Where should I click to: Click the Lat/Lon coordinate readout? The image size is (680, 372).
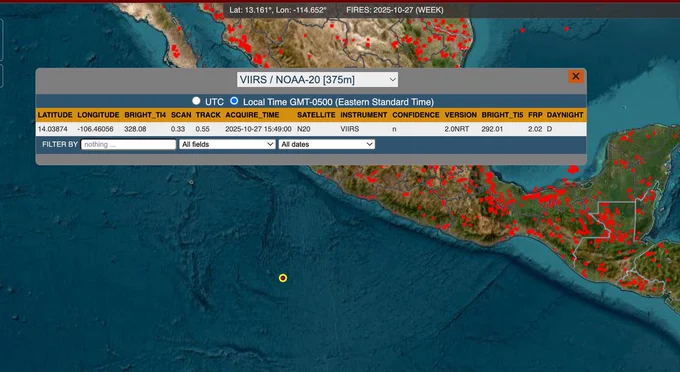[x=278, y=10]
